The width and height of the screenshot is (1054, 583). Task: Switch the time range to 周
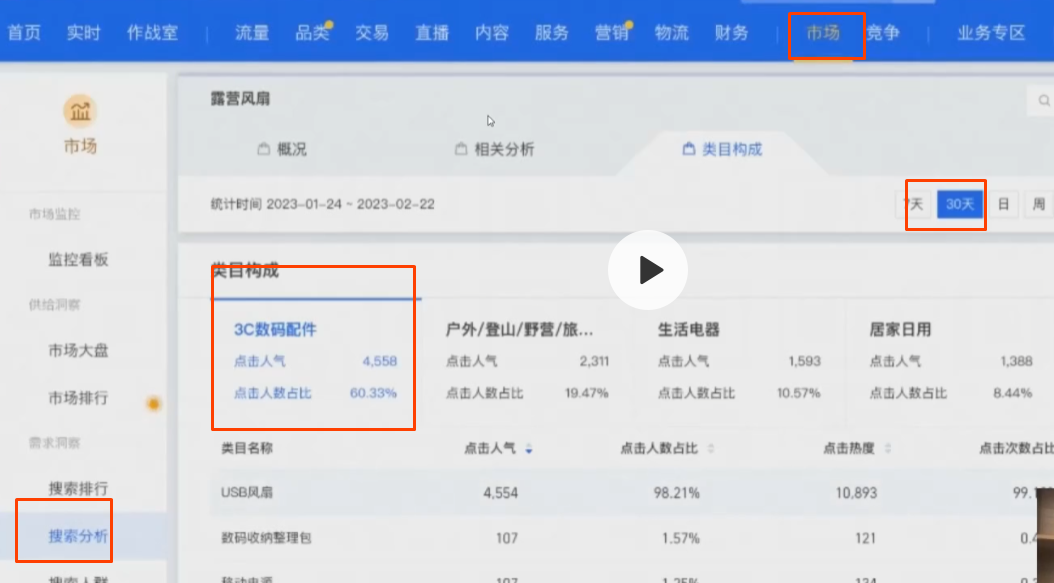[x=1038, y=204]
